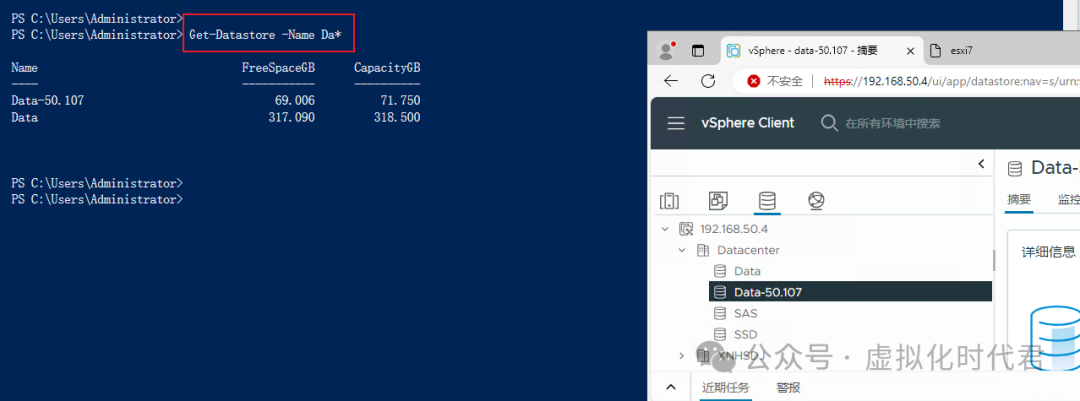The height and width of the screenshot is (401, 1080).
Task: Select the SSD datastore in the tree
Action: click(745, 334)
